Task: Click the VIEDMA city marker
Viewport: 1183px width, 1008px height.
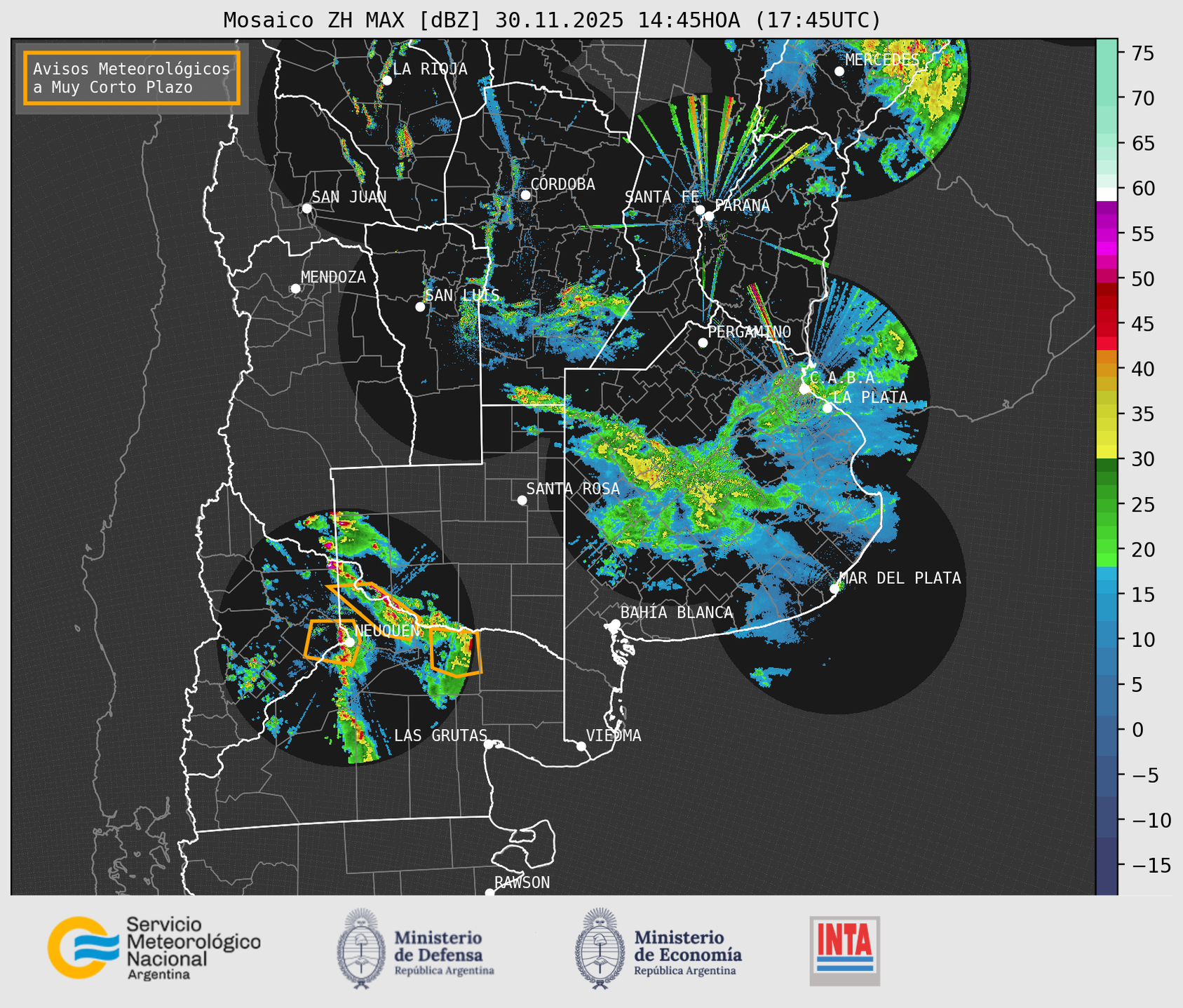Action: pos(581,746)
